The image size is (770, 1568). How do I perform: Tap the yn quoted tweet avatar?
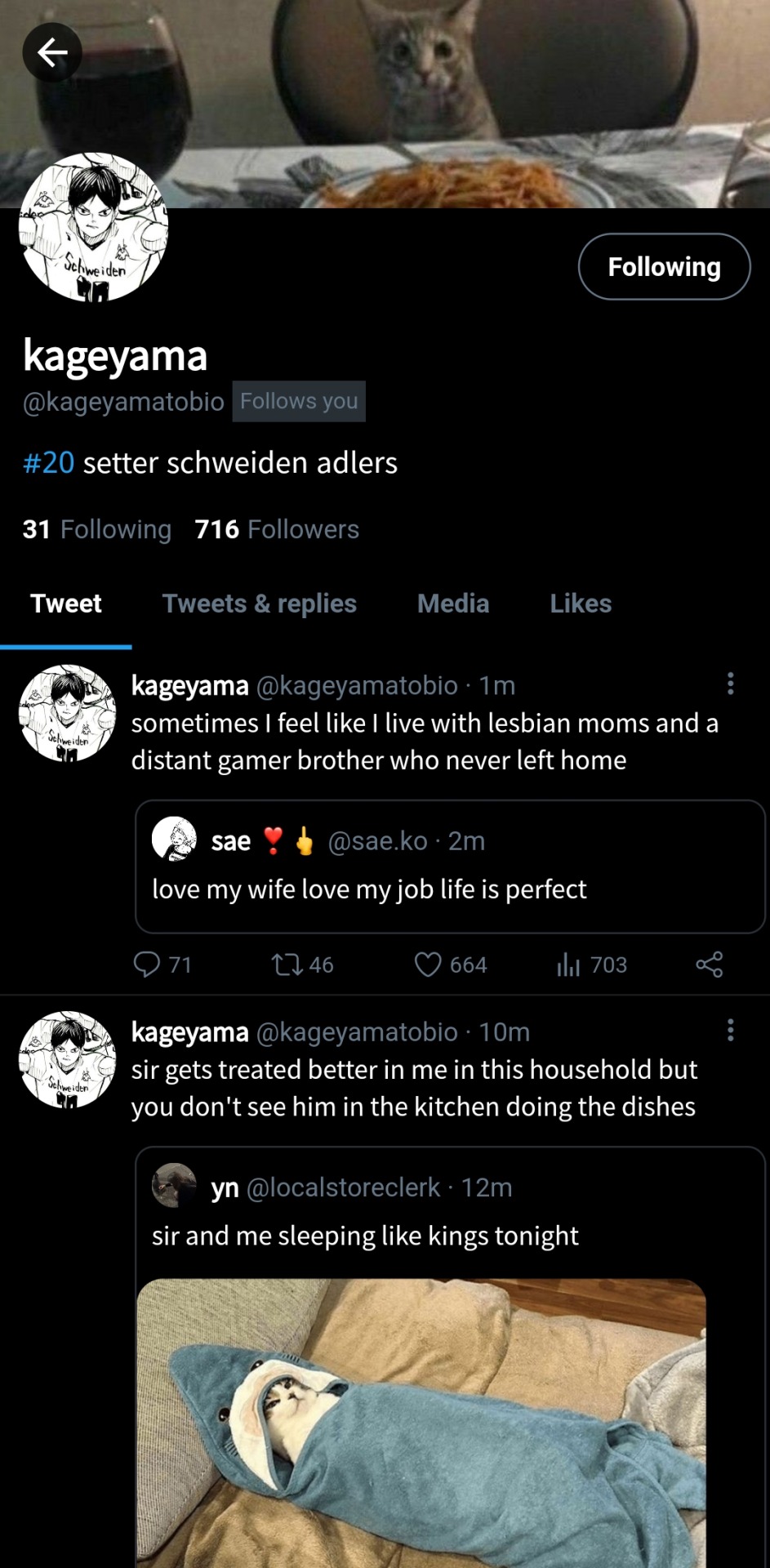click(x=174, y=1186)
